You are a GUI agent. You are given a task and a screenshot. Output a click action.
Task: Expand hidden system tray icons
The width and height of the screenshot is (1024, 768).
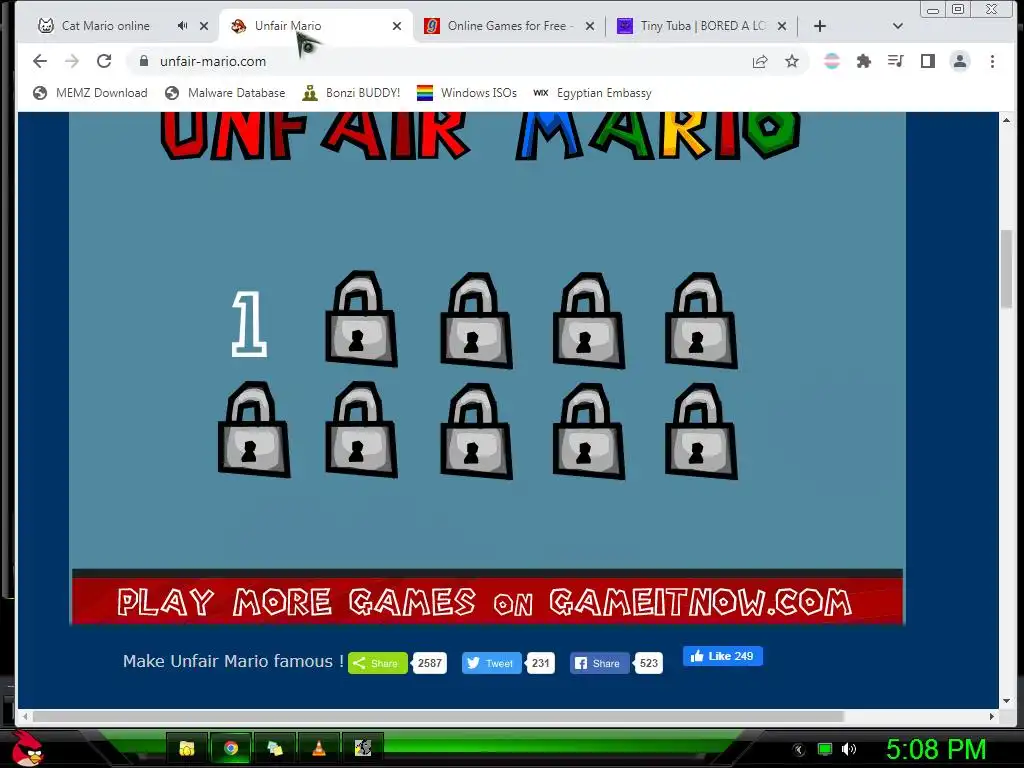click(x=798, y=750)
